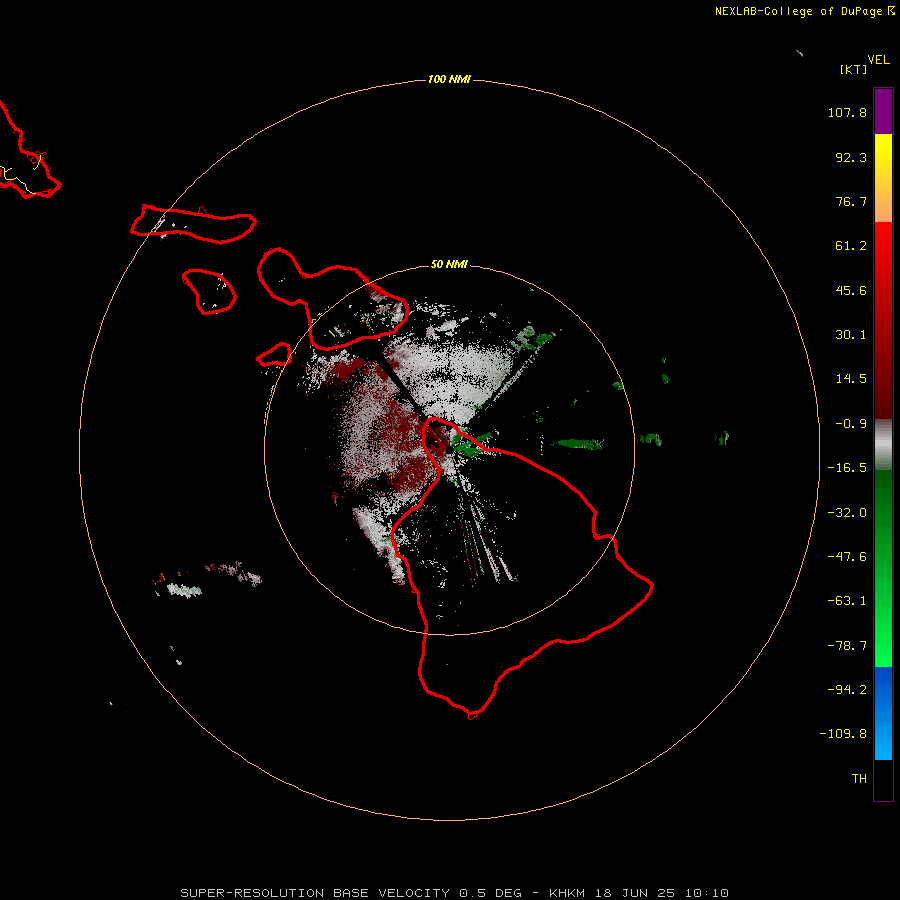Click the yellow-orange segment of the color bar
This screenshot has height=900, width=900.
click(883, 178)
